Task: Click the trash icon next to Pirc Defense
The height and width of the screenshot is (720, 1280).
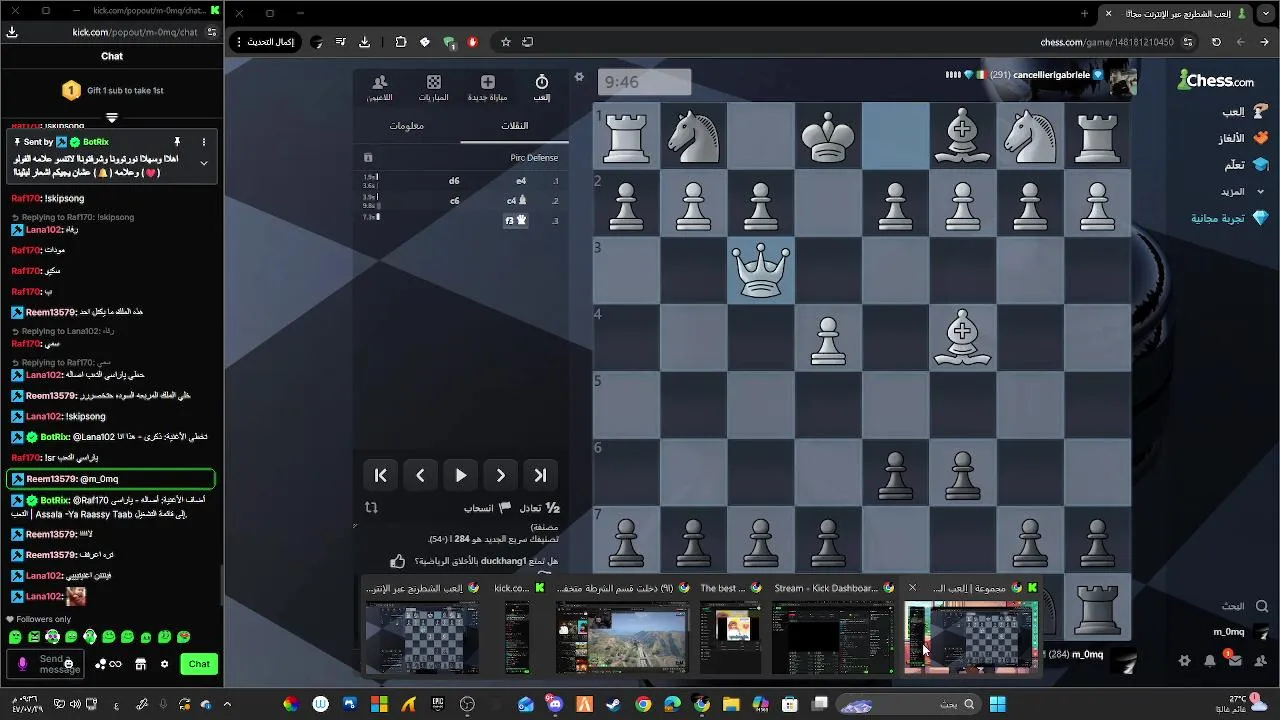Action: [x=368, y=158]
